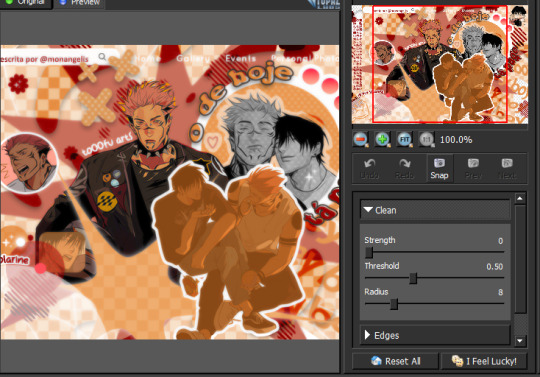The width and height of the screenshot is (540, 377).
Task: Click the Snap snapshot button
Action: point(439,168)
